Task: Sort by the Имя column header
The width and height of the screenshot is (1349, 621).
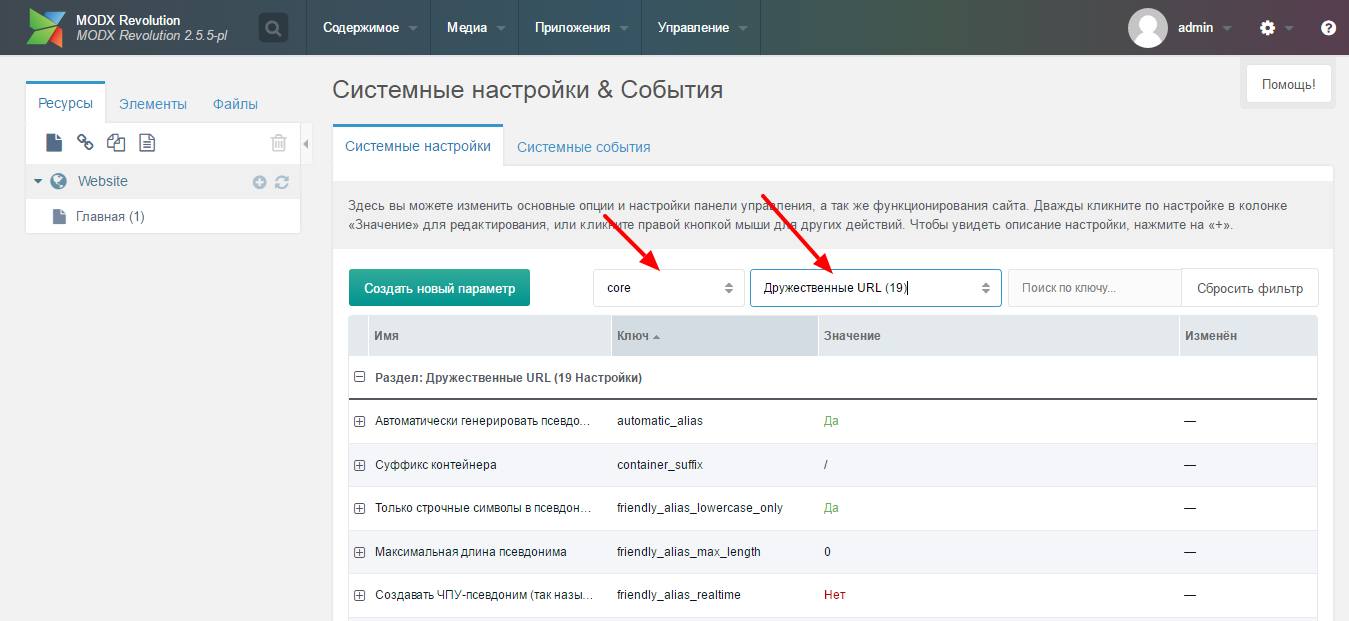Action: pyautogui.click(x=489, y=336)
